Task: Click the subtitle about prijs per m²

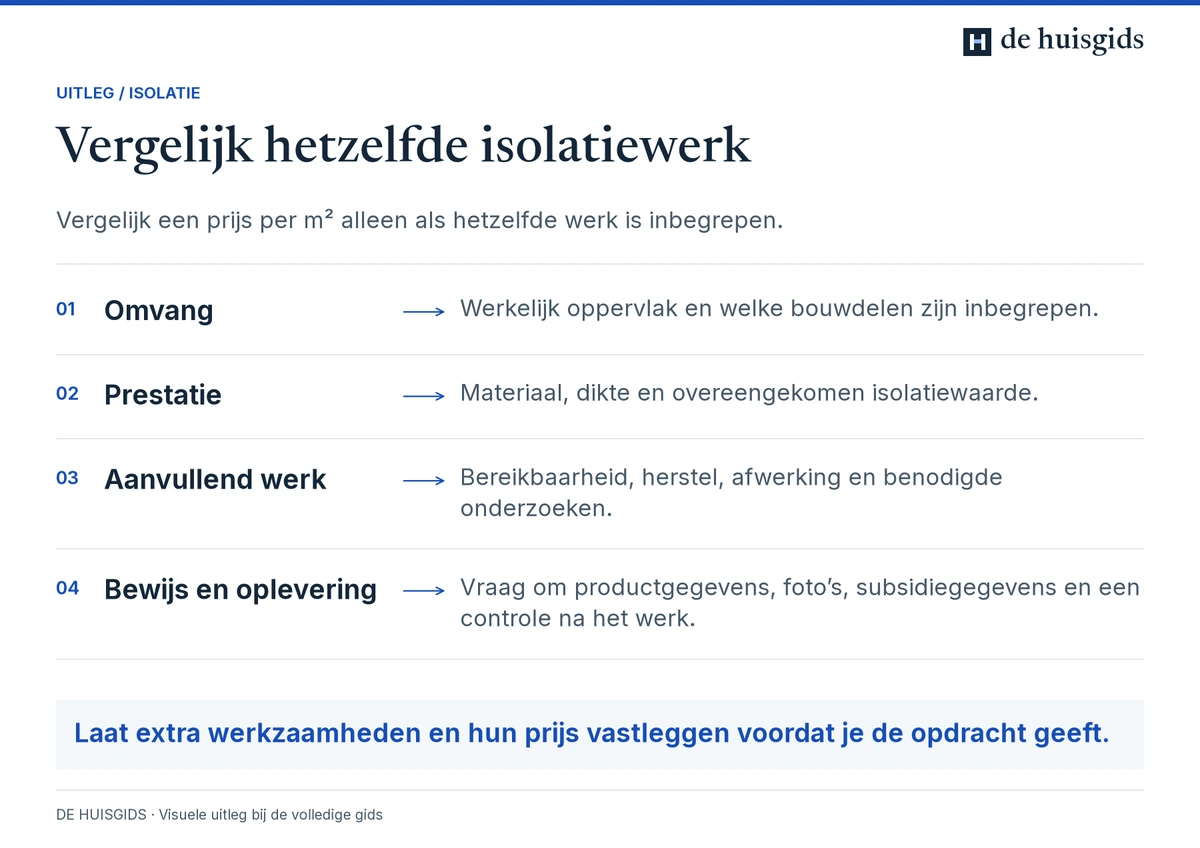Action: click(x=419, y=220)
